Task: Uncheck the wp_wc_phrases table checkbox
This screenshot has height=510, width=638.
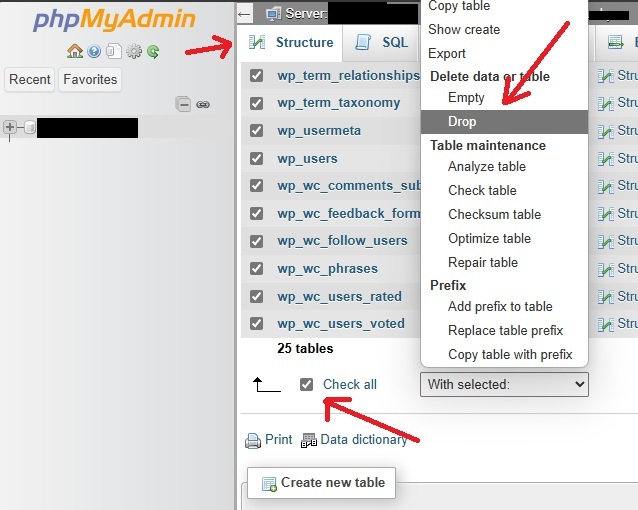Action: 257,268
